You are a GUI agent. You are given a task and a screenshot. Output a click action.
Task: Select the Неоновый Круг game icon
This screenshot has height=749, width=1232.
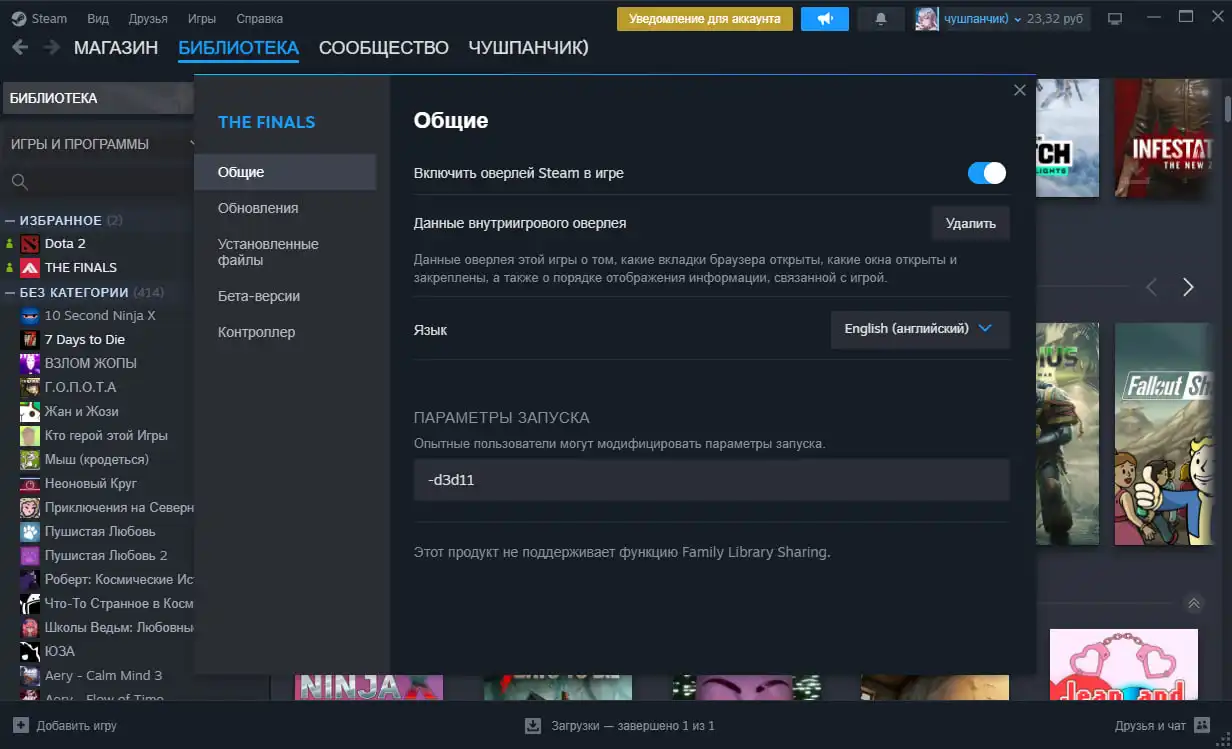(30, 483)
